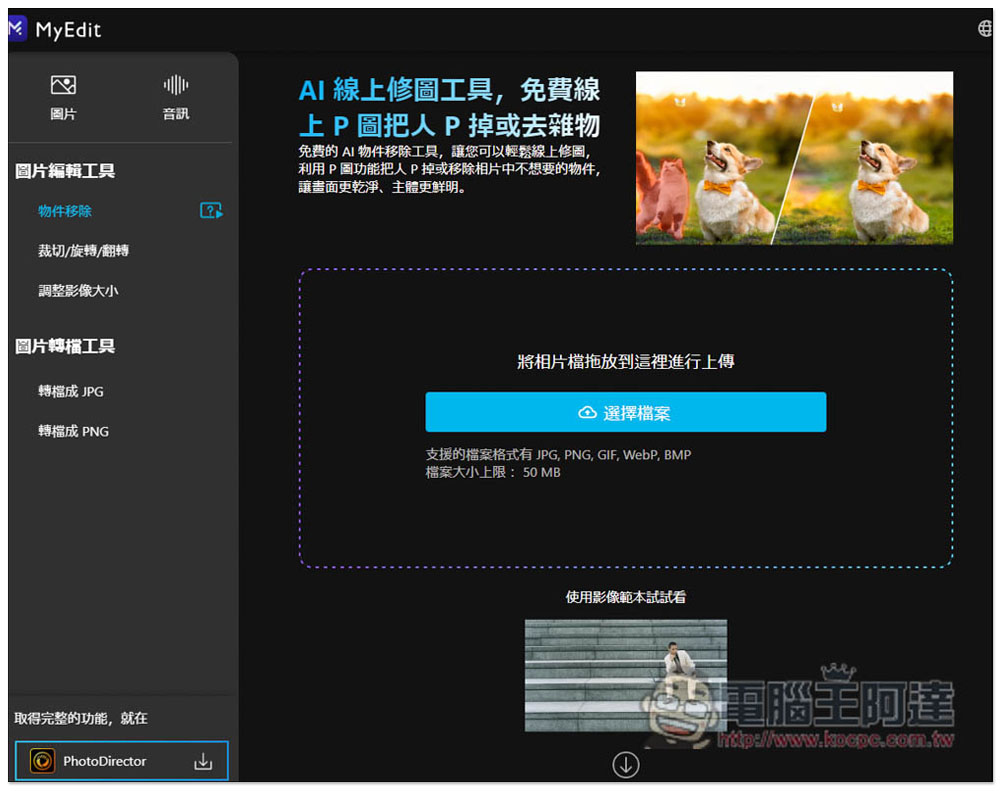Click the 使用影像範本試試看 label
Screen dimensions: 1000x791
tap(626, 597)
